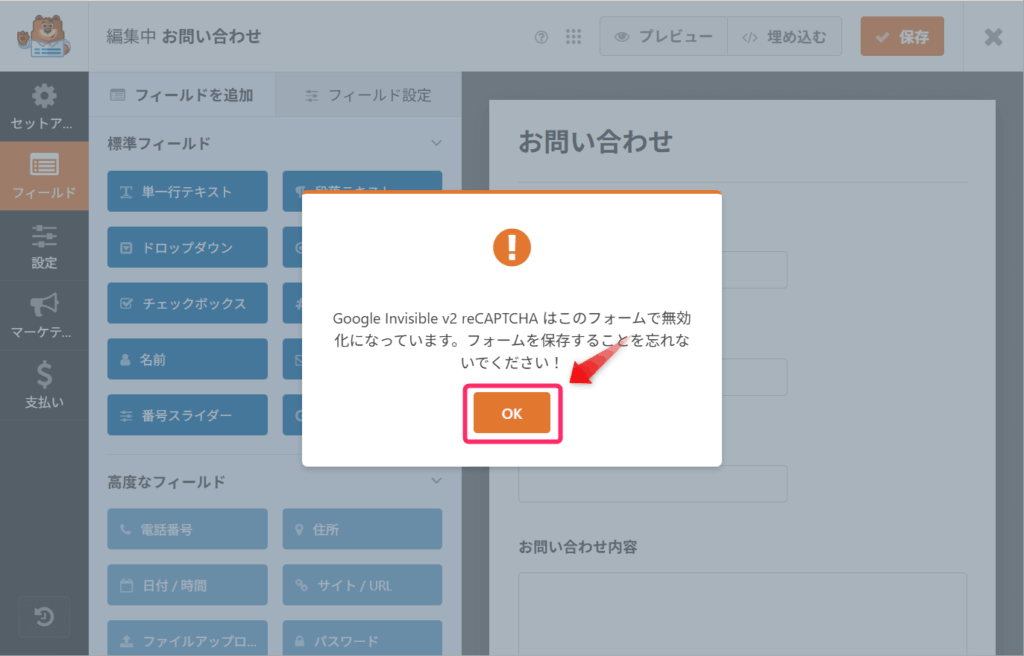The image size is (1024, 656).
Task: Click the orange exclamation warning icon
Action: tap(512, 247)
